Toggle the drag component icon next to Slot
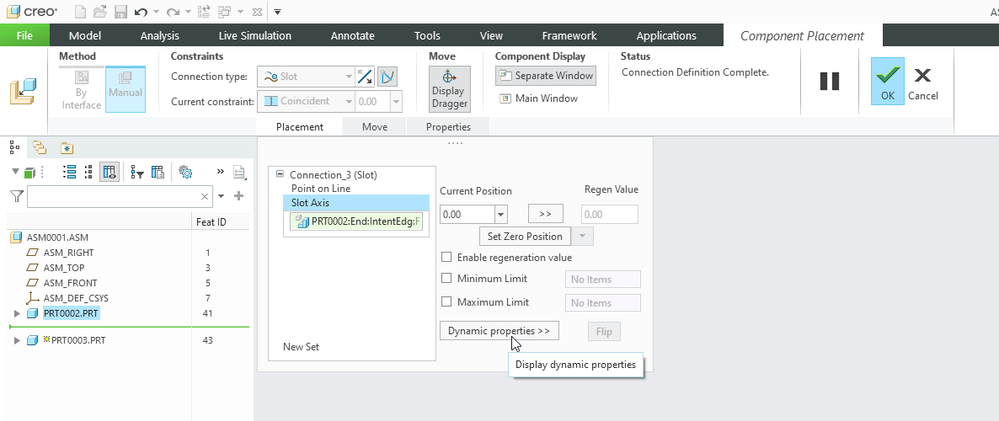This screenshot has height=421, width=999. pos(387,77)
